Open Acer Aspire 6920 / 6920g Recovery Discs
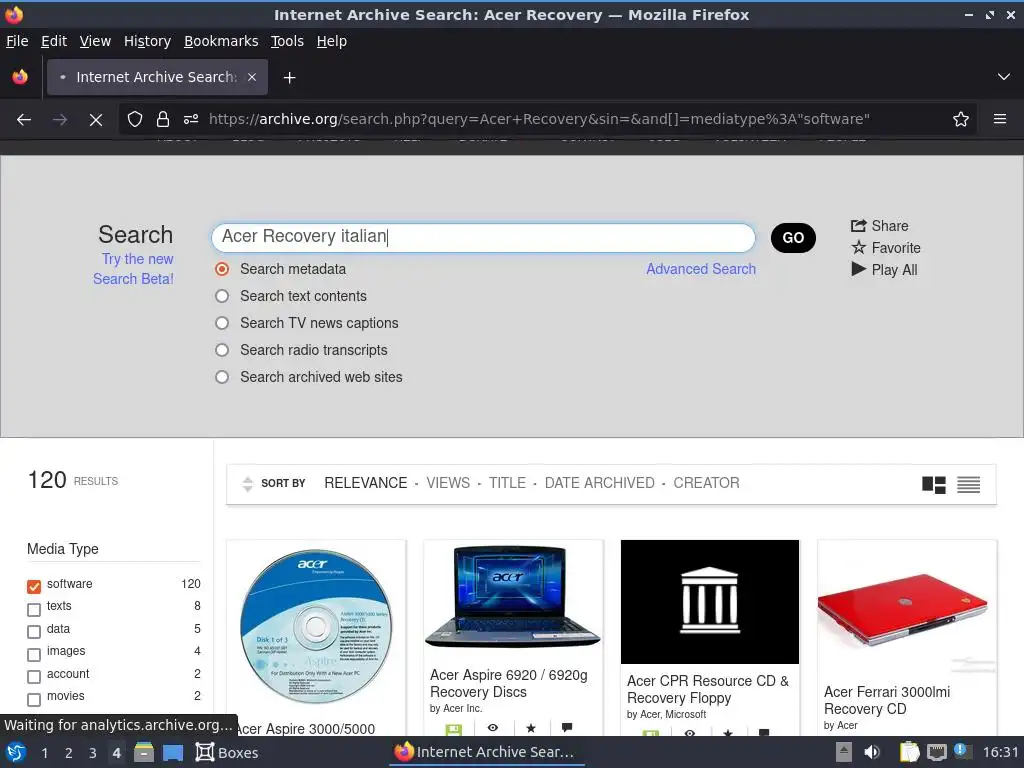This screenshot has width=1024, height=768. [x=509, y=683]
